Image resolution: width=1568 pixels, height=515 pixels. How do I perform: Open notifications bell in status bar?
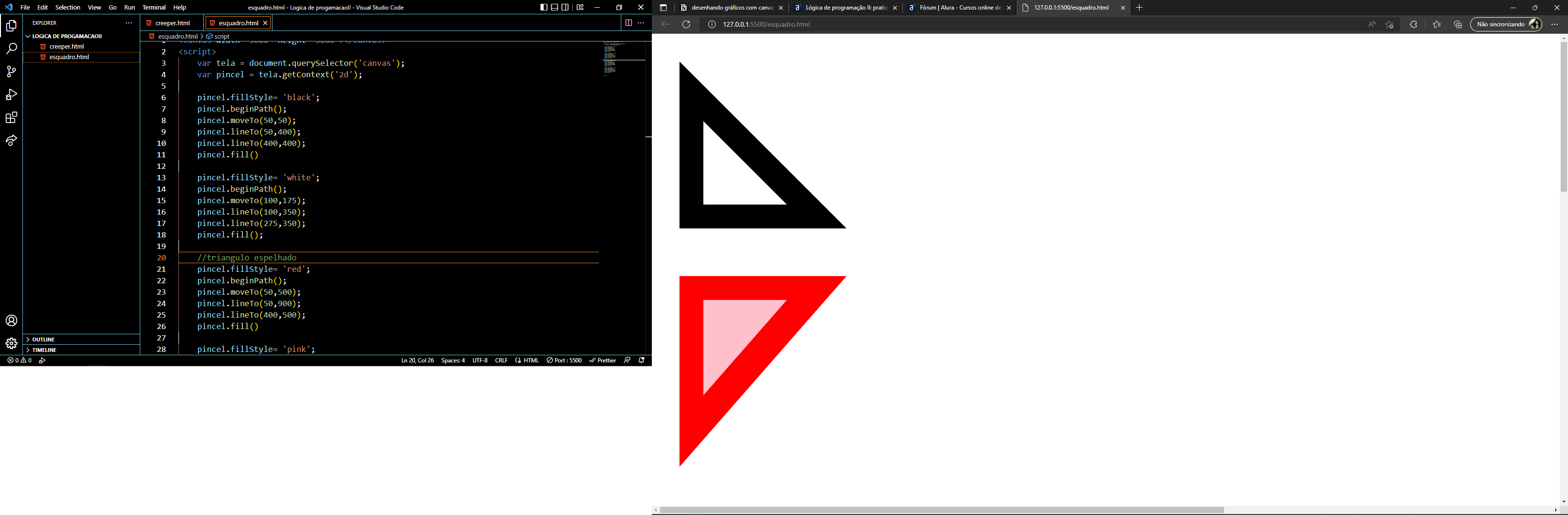click(642, 360)
